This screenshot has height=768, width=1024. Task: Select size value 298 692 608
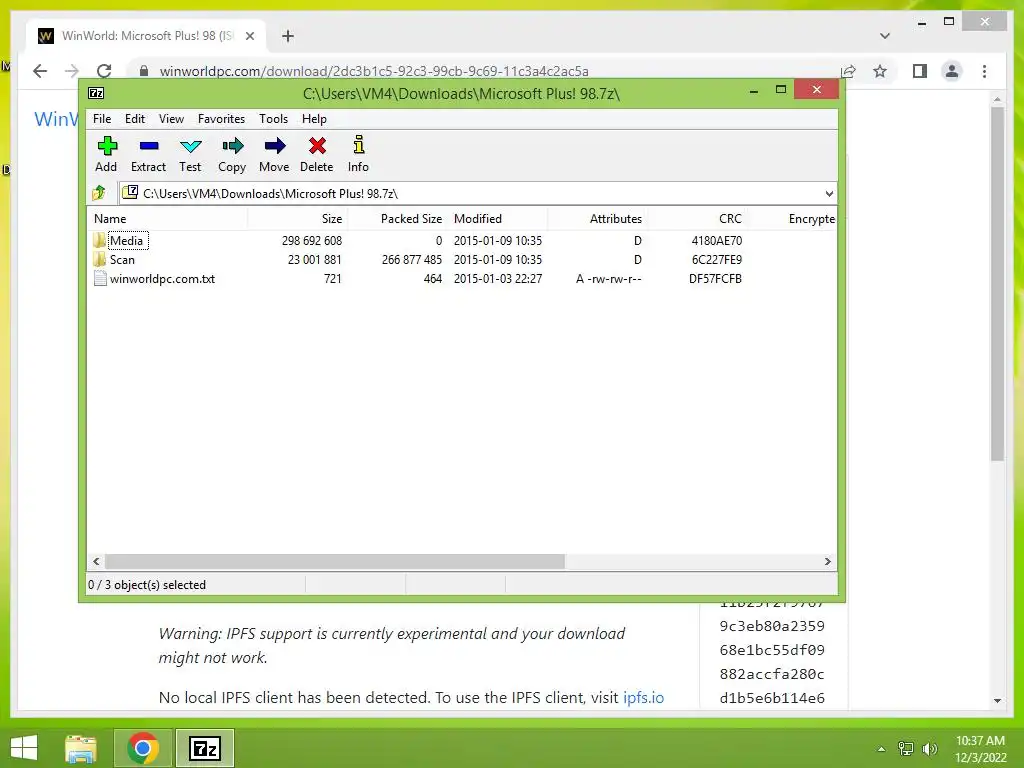(x=312, y=240)
